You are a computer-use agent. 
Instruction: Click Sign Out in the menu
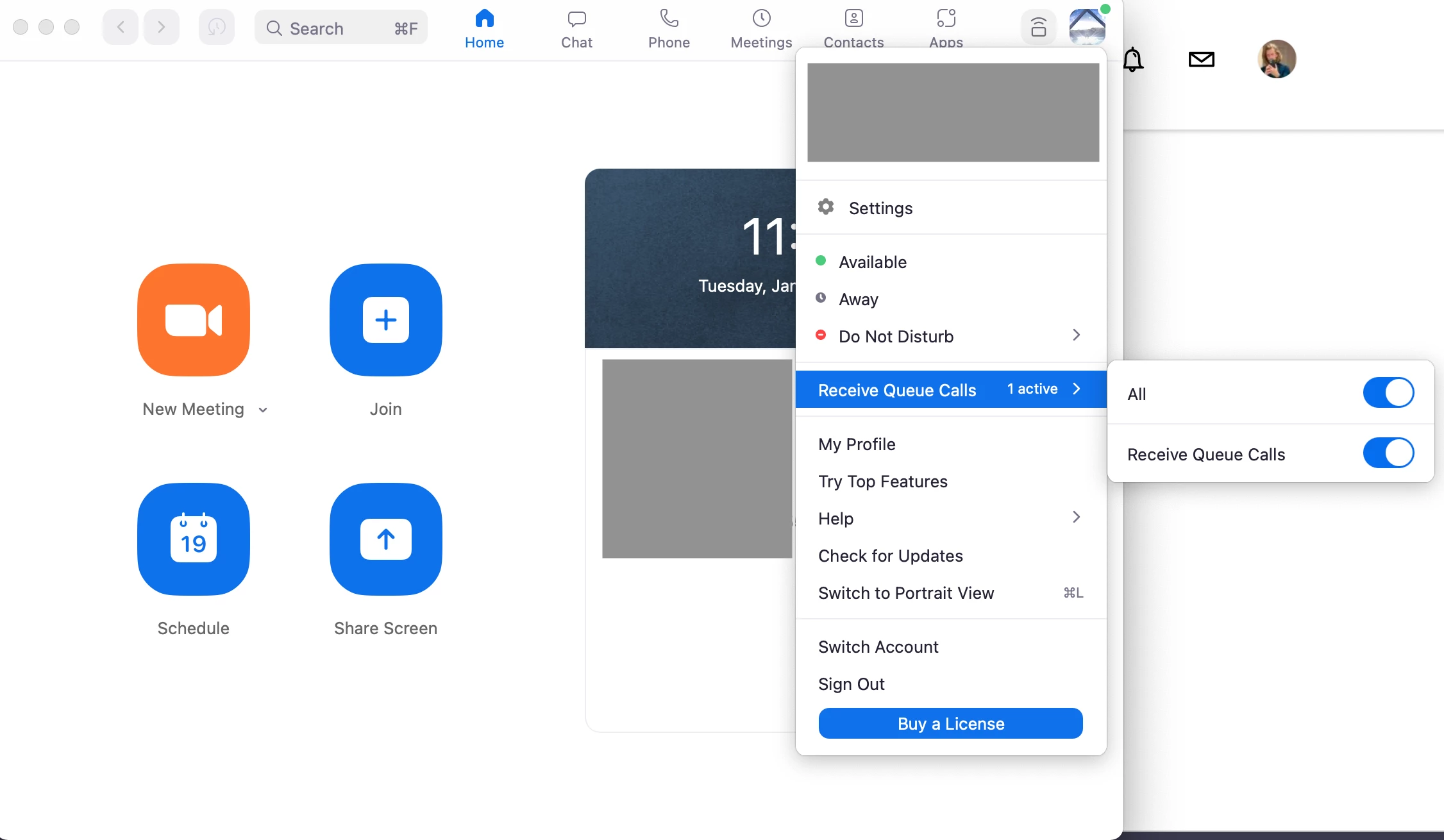(851, 684)
